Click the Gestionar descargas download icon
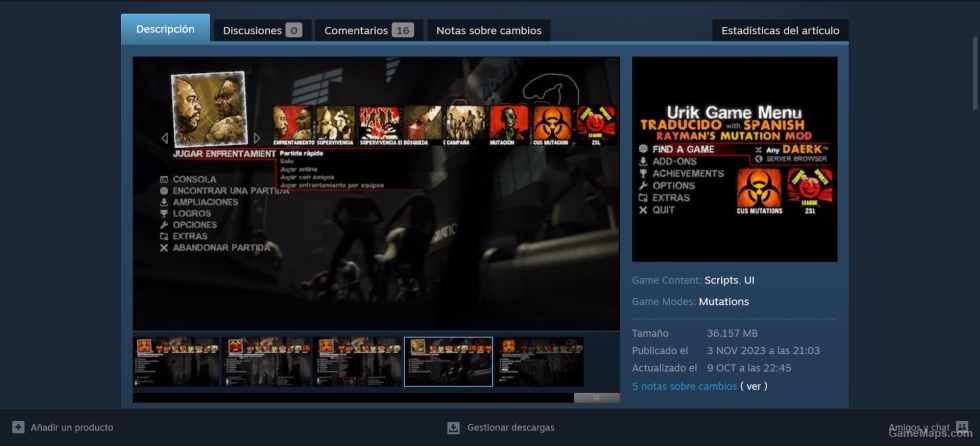This screenshot has width=980, height=446. coord(454,428)
